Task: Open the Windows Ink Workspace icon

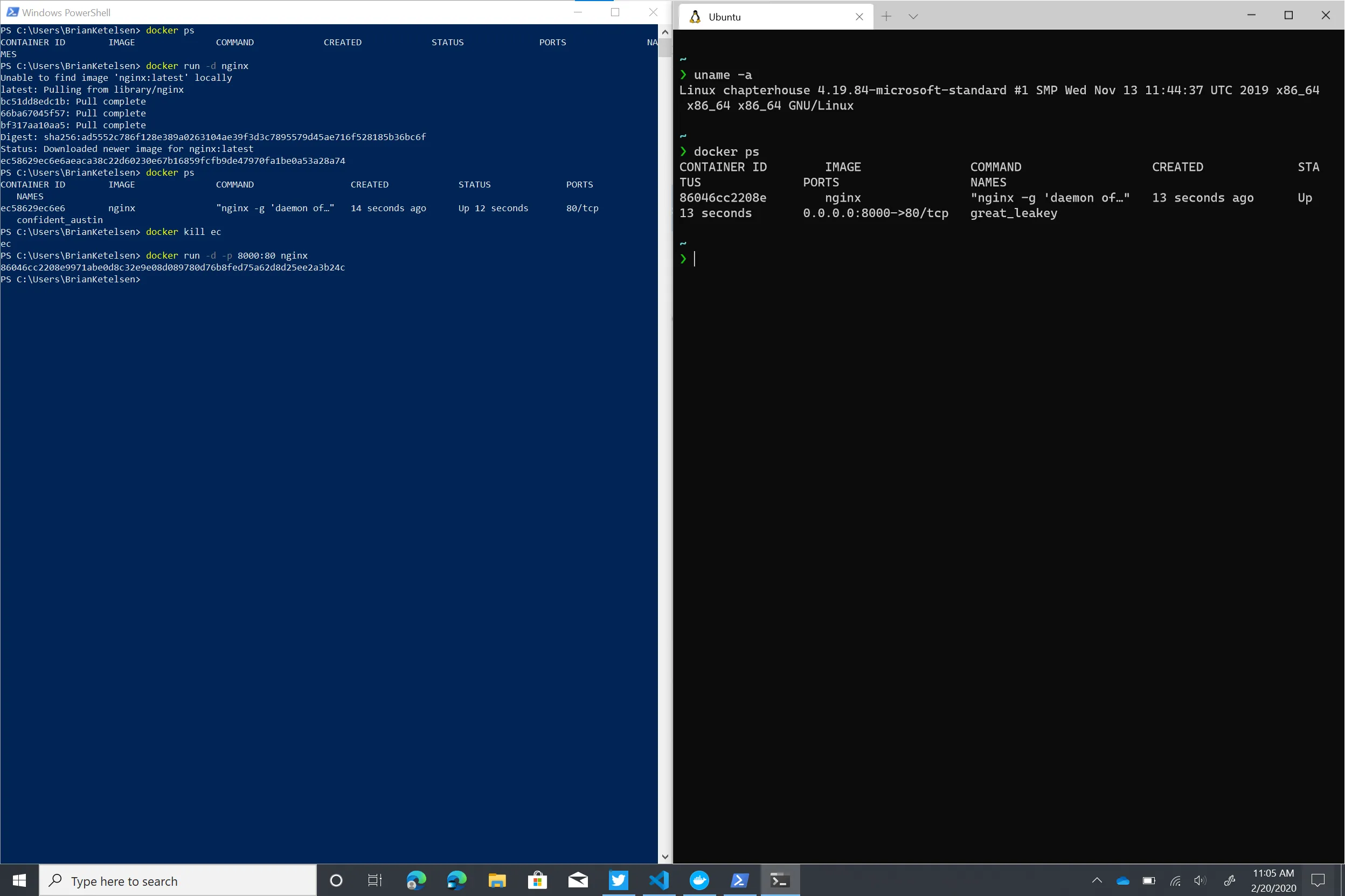Action: (x=1229, y=880)
